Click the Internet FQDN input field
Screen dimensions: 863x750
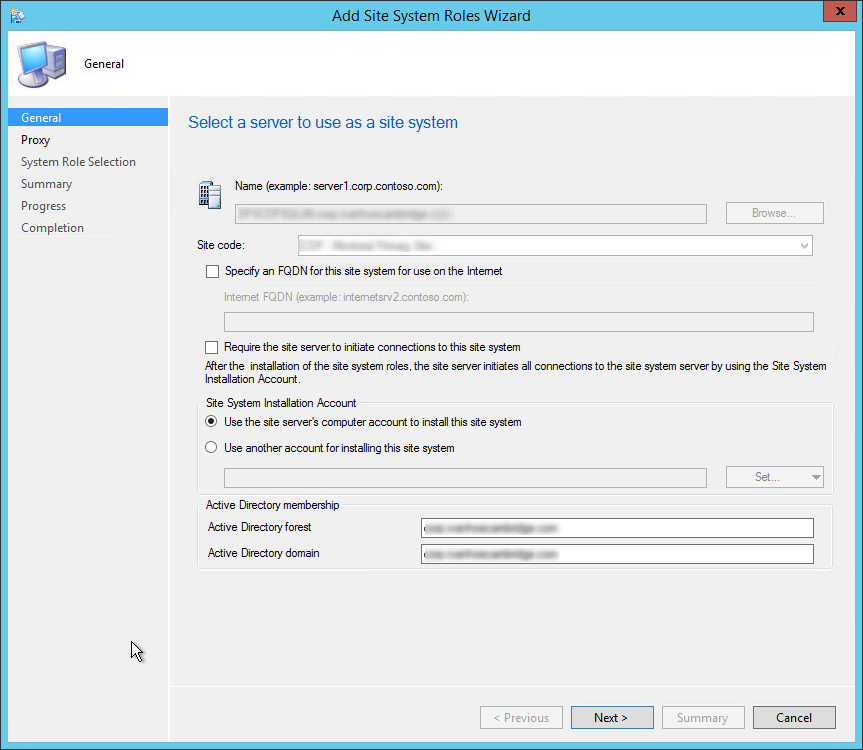pos(518,322)
